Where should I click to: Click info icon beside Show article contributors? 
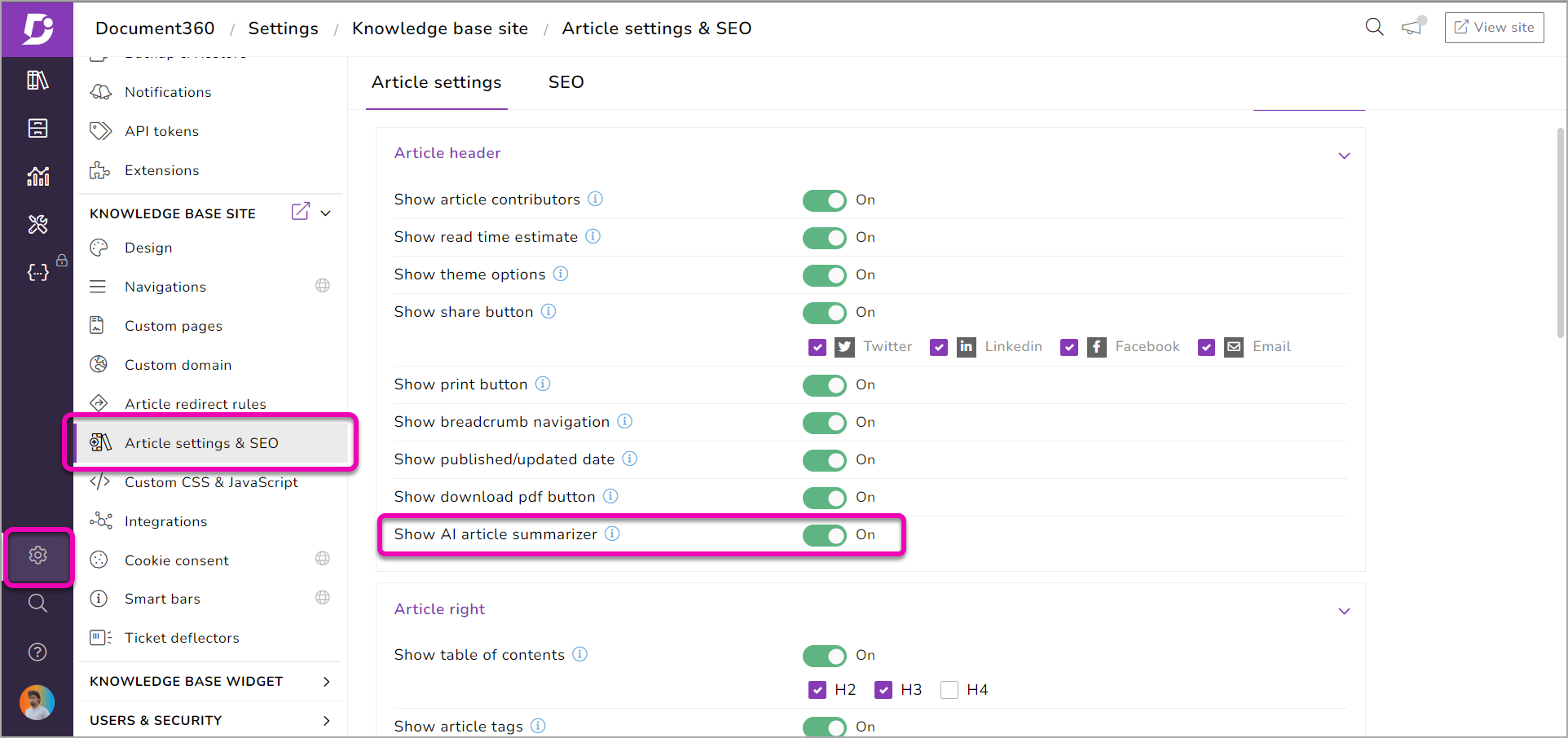(x=596, y=199)
